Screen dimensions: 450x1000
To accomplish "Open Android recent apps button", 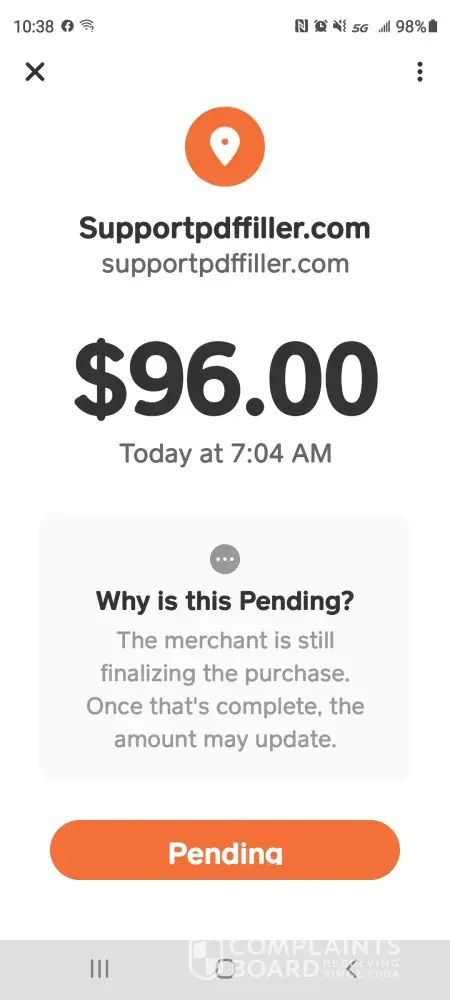I will [99, 969].
